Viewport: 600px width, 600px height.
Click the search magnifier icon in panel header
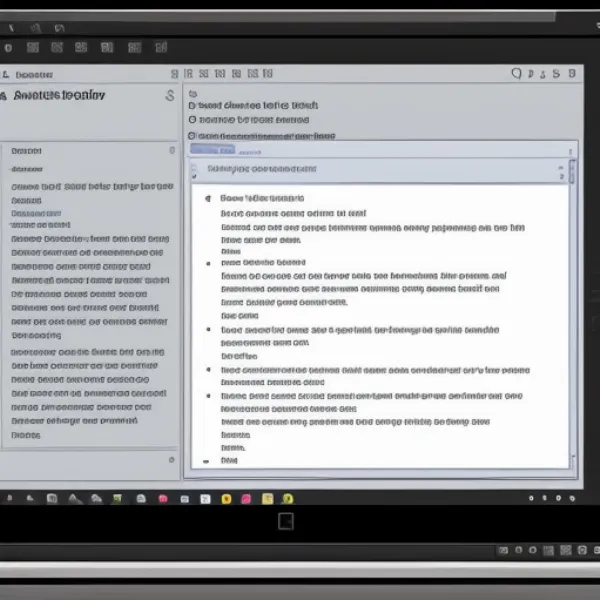(516, 73)
